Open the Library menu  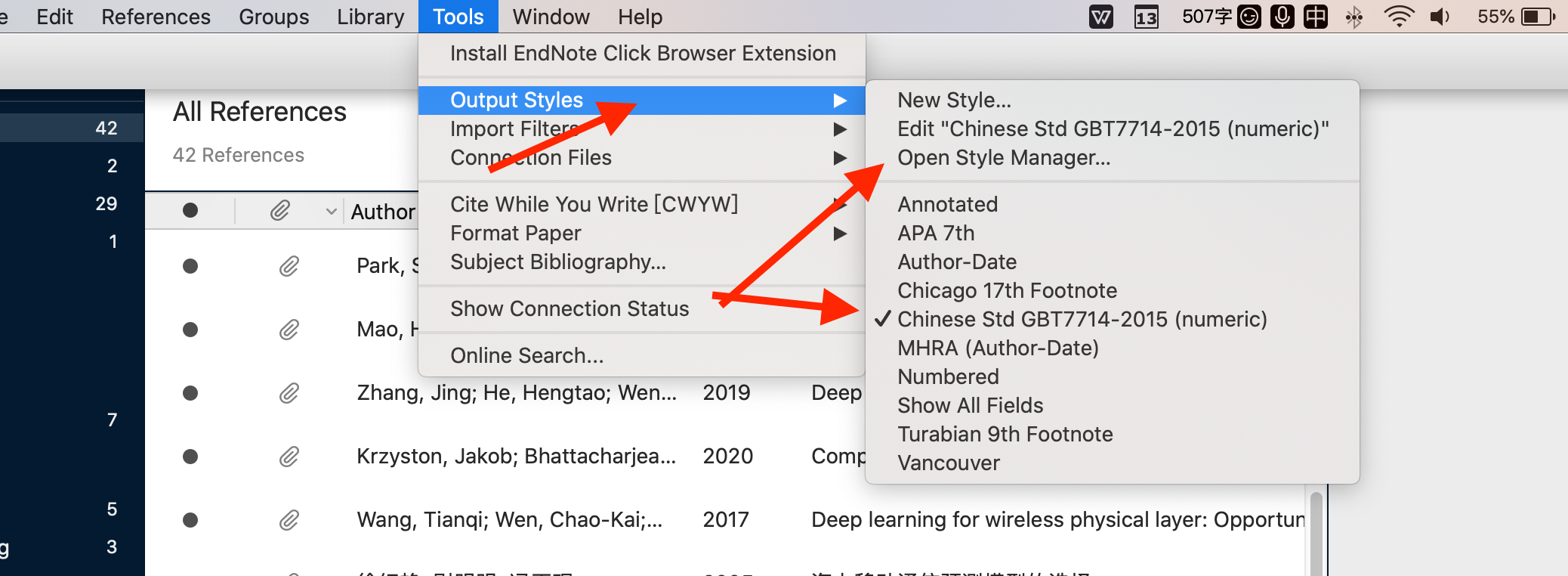(370, 17)
